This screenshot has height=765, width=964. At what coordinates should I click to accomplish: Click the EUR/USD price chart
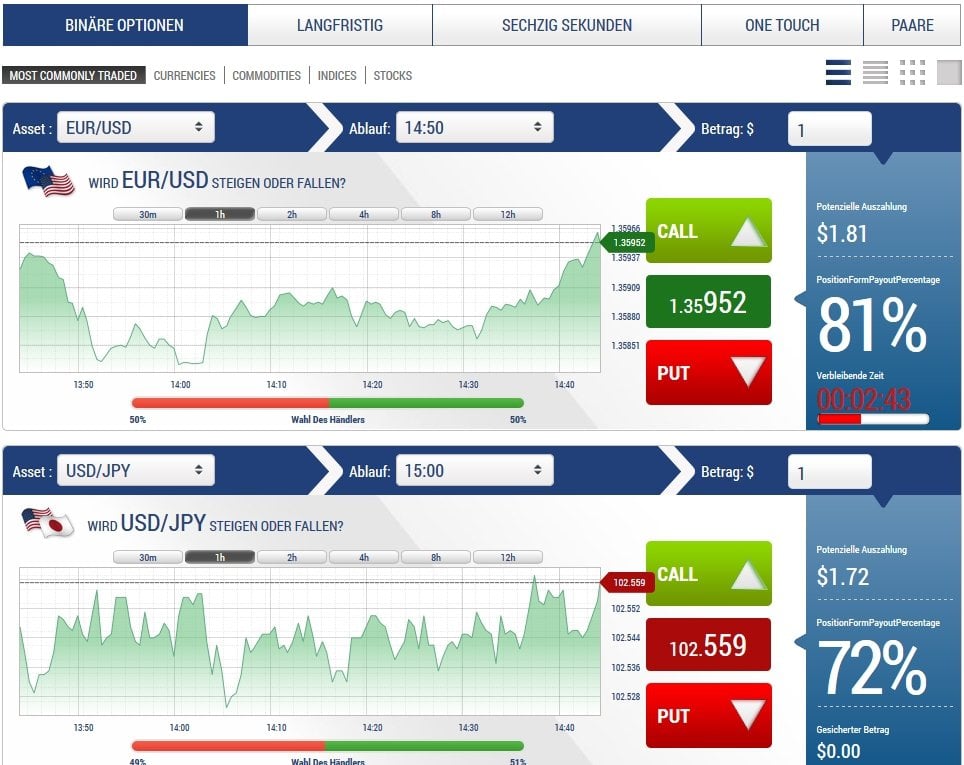[x=310, y=298]
